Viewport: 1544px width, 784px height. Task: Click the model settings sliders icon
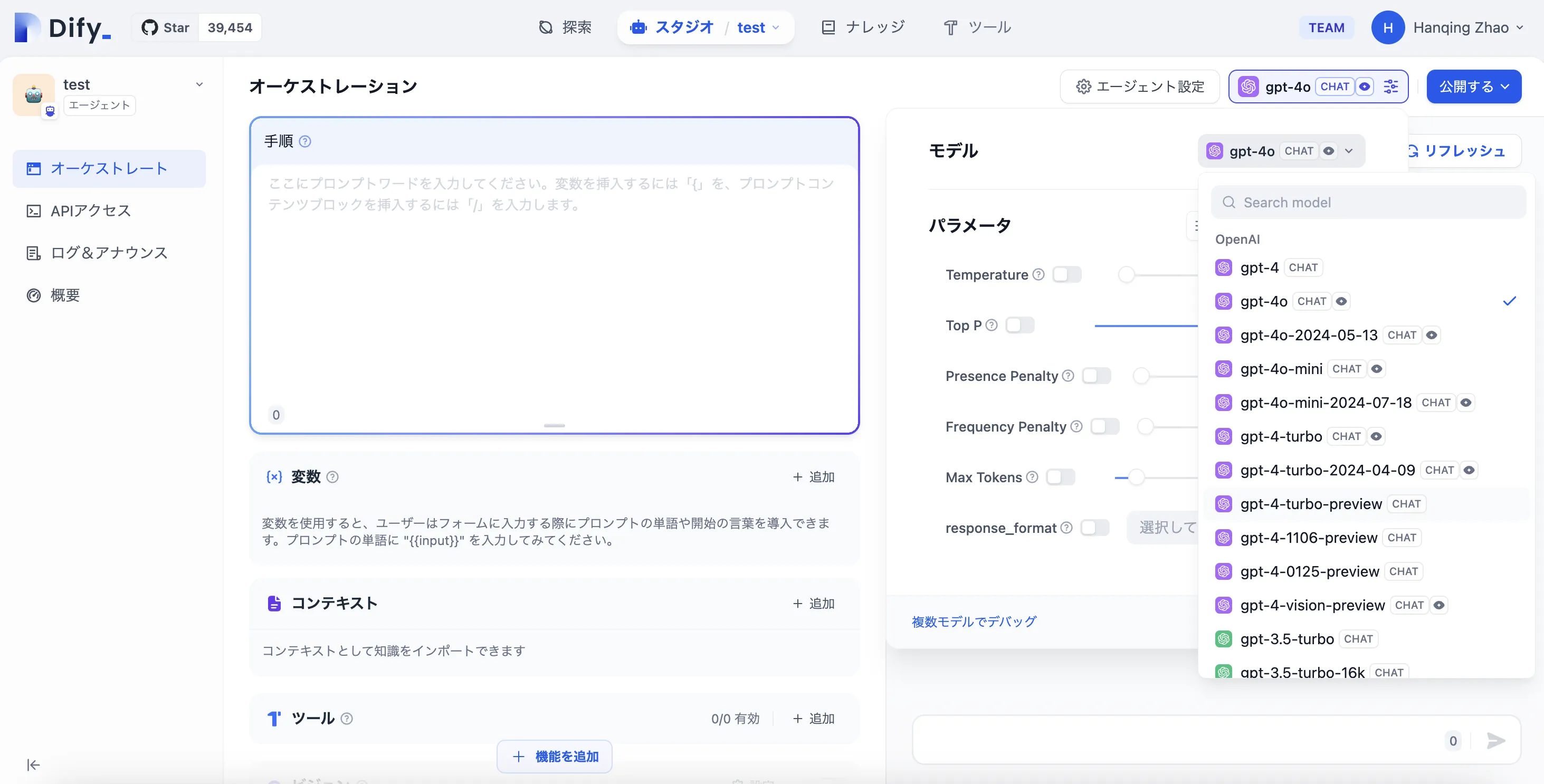click(1390, 87)
